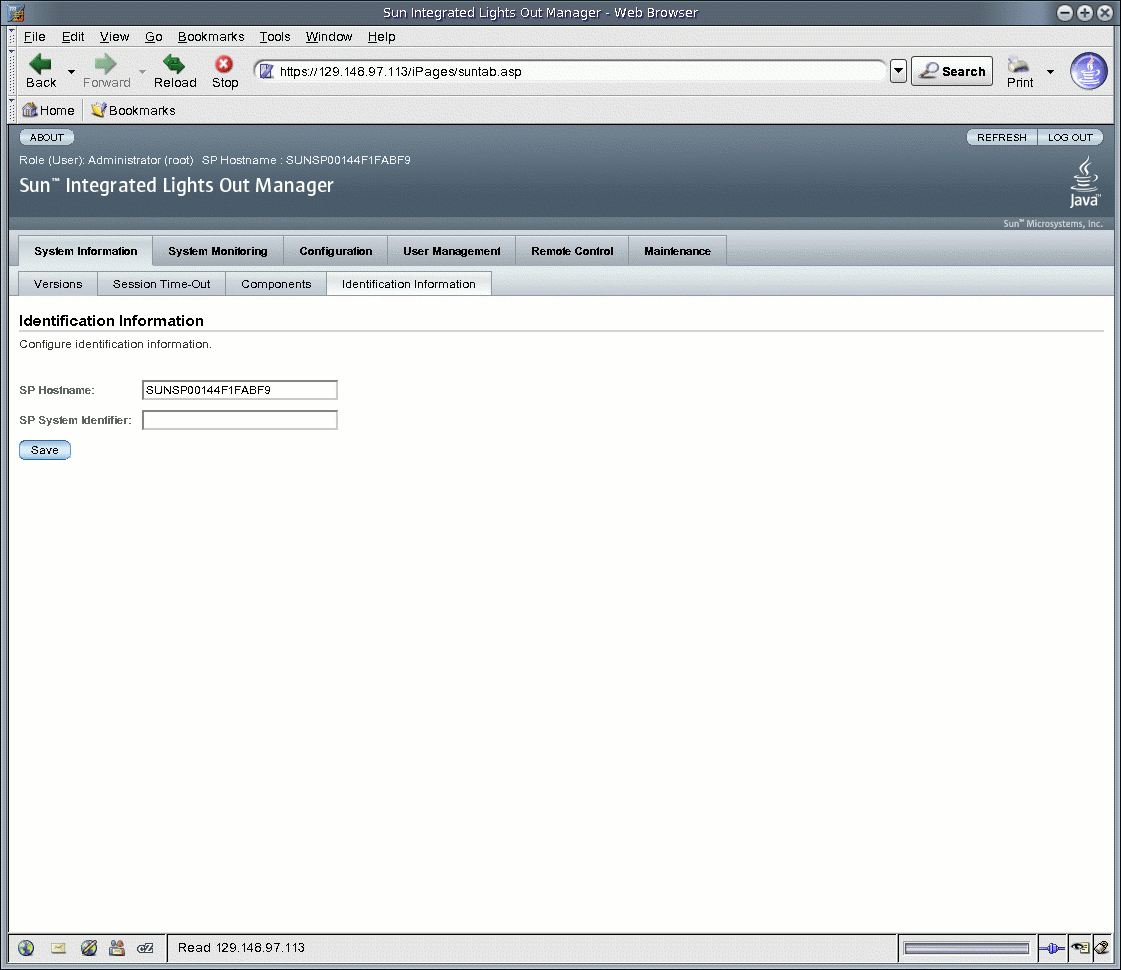
Task: Open the Versions sub-tab
Action: tap(58, 284)
